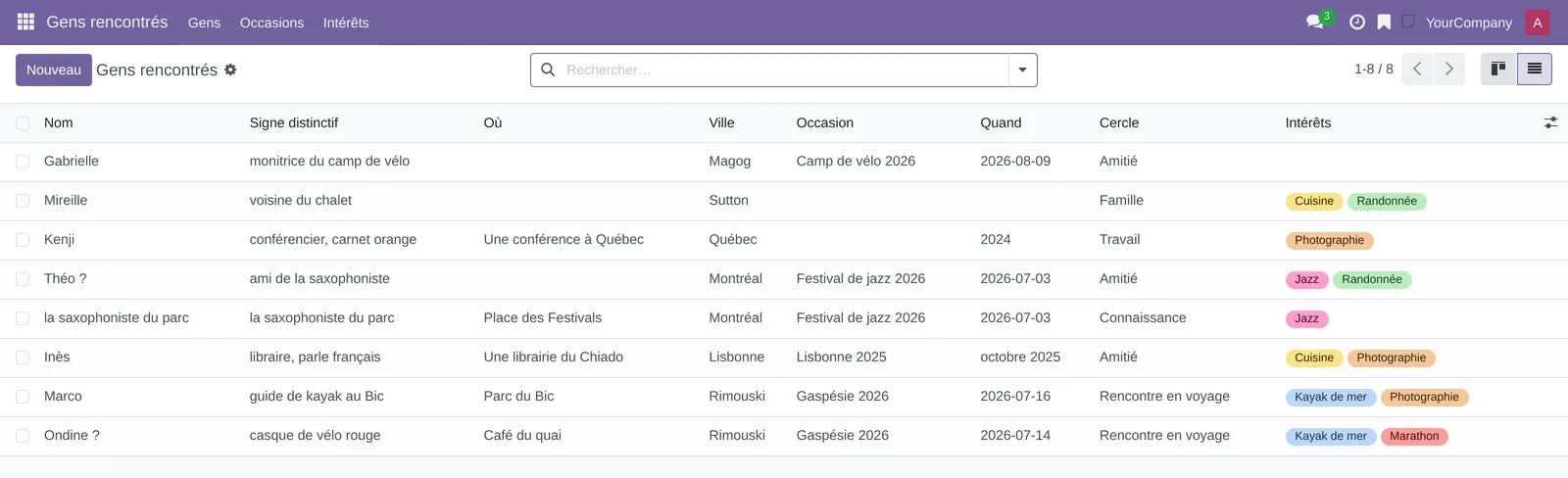
Task: Click the blue Kayak de mer tag on Marco's row
Action: (1331, 397)
